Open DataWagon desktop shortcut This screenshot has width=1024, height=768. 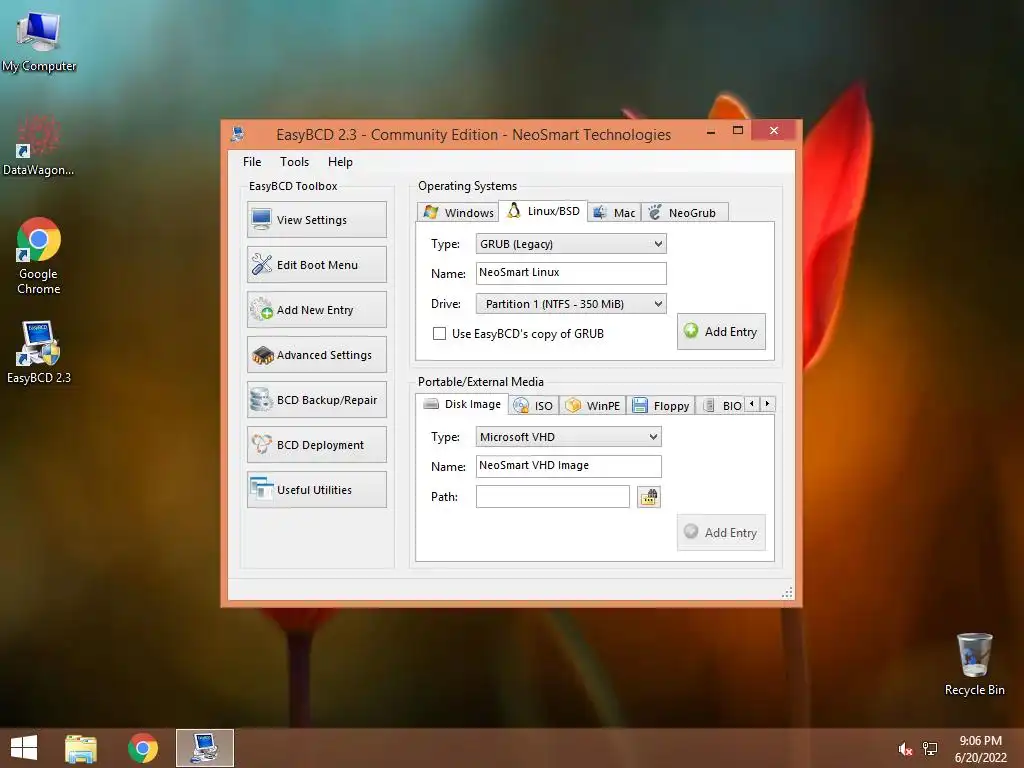[39, 145]
